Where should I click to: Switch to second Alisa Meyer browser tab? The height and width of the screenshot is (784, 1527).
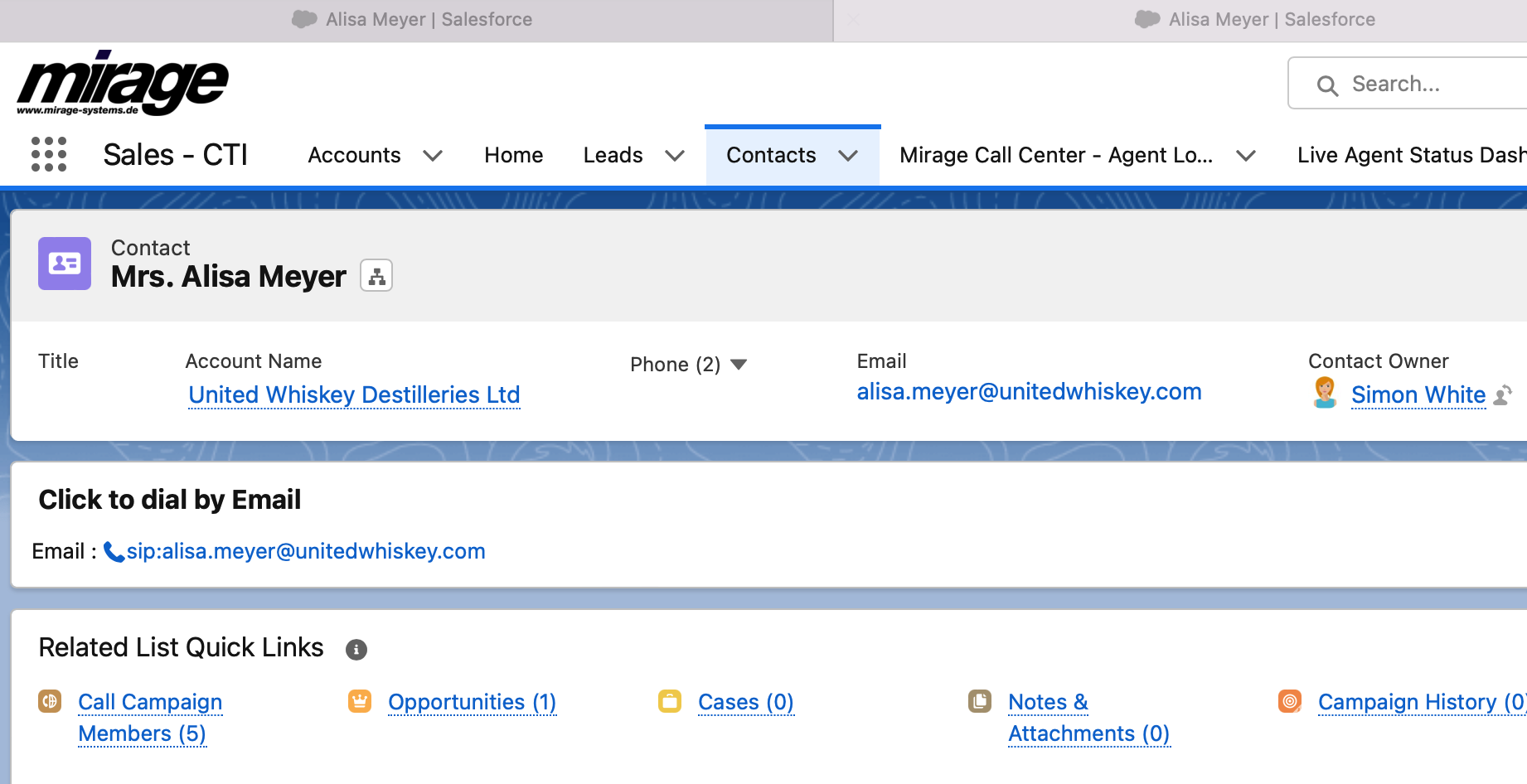point(1180,20)
